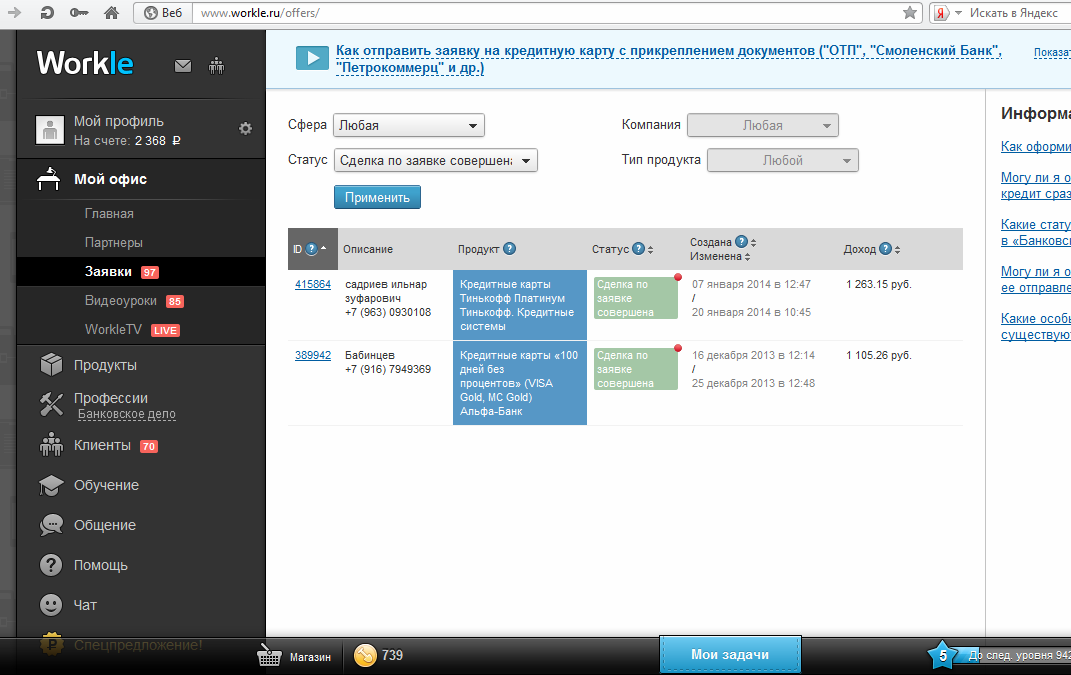Open Главная in sidebar menu
This screenshot has width=1071, height=675.
pyautogui.click(x=109, y=214)
